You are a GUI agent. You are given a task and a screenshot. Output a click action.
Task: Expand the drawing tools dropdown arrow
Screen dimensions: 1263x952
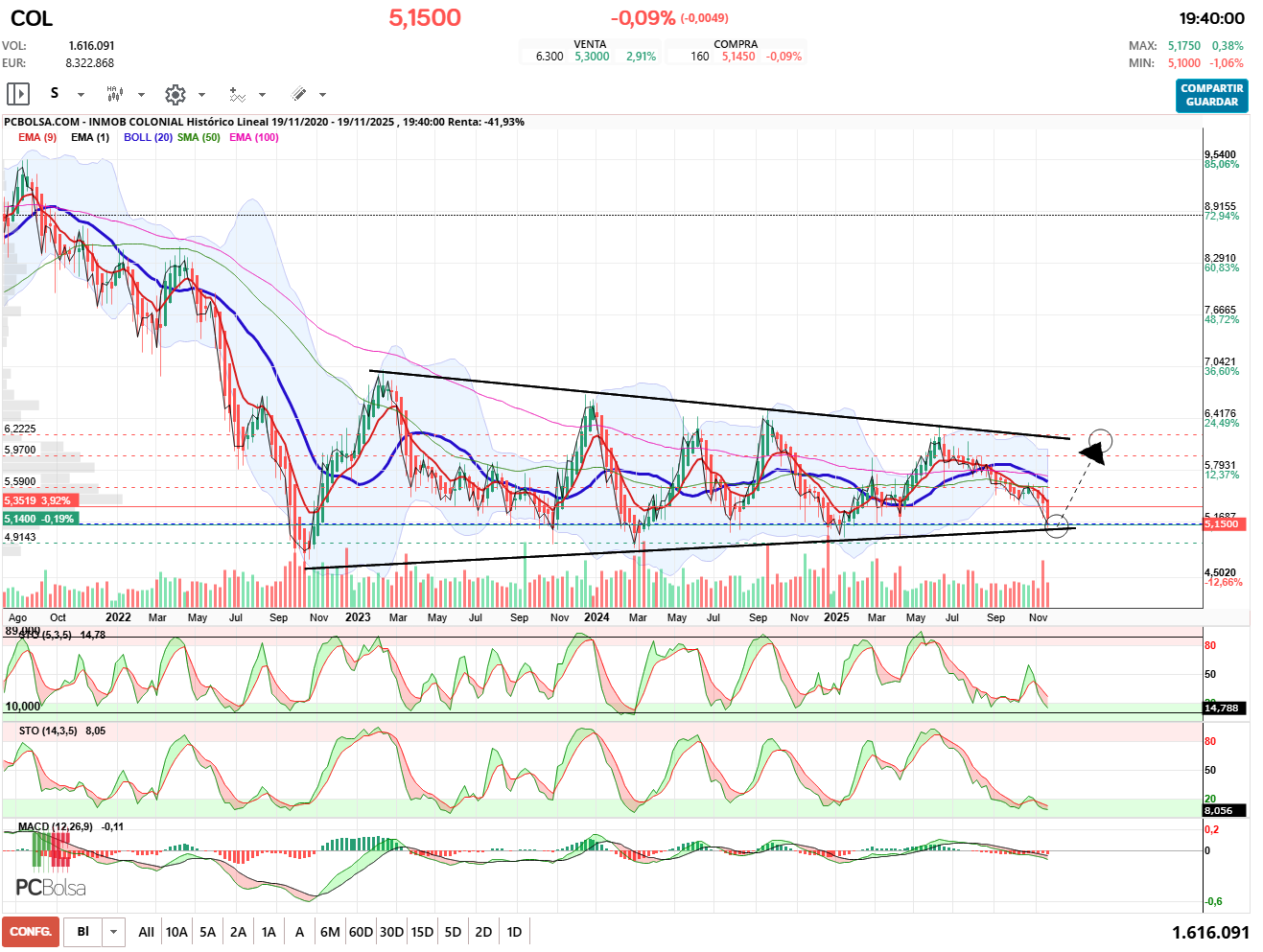(323, 95)
